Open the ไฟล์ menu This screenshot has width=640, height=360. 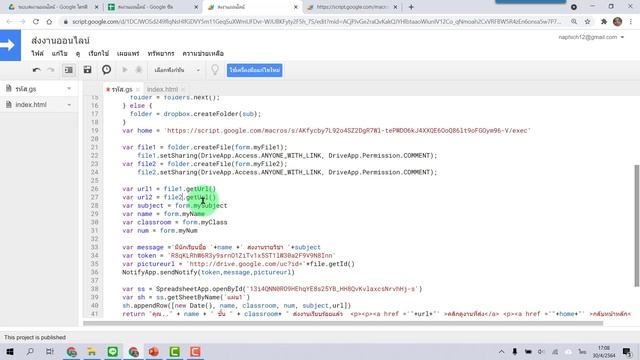click(x=38, y=53)
